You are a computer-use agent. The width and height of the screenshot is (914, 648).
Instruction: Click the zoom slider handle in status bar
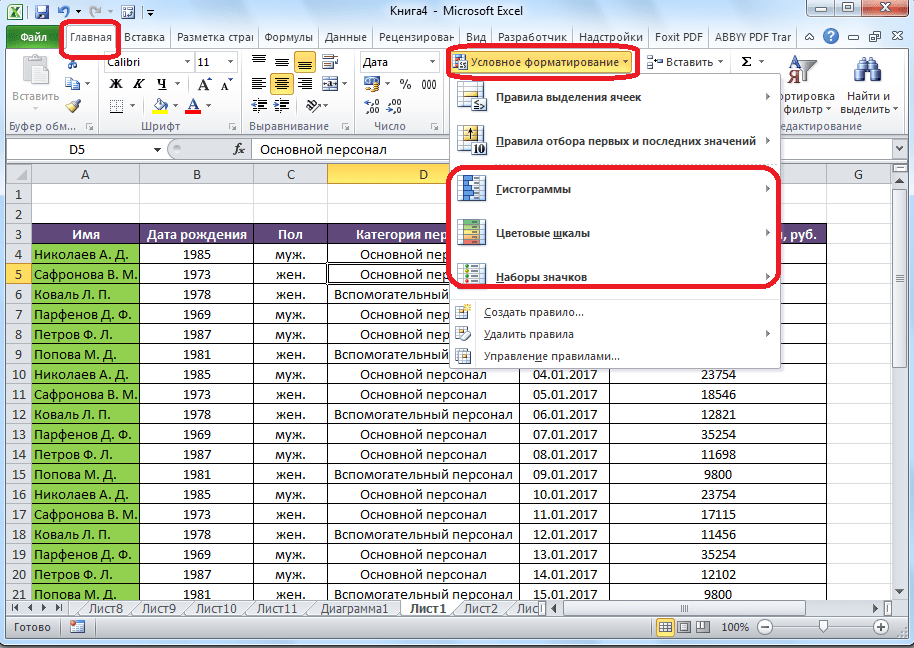(x=823, y=627)
